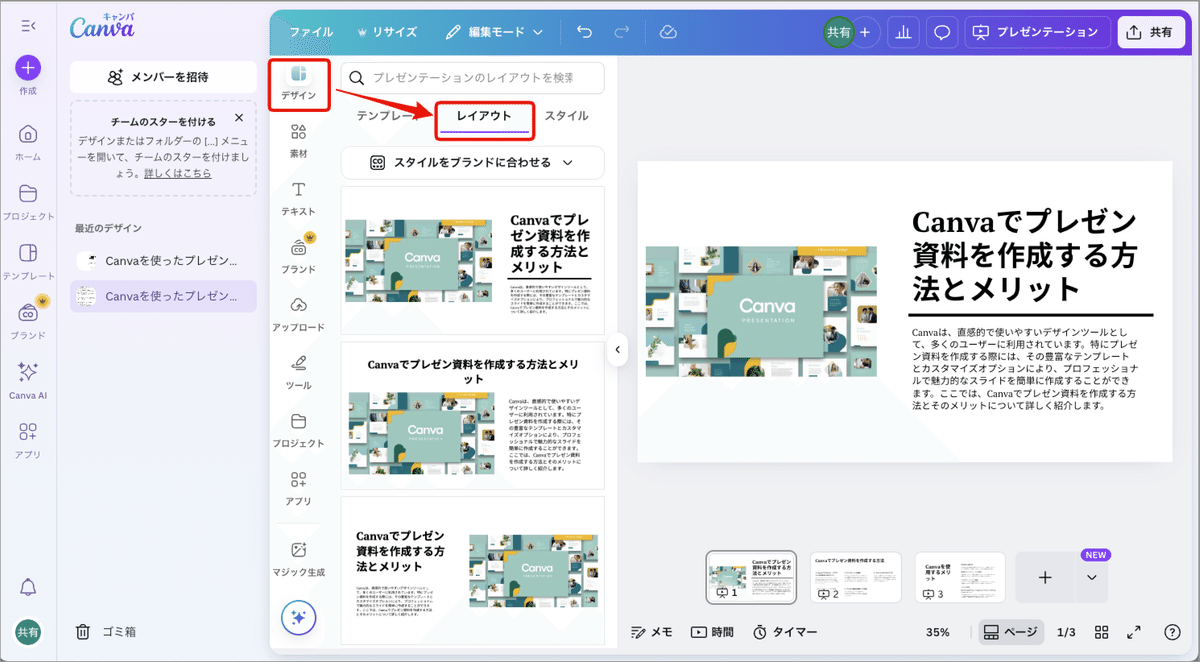Switch to the スタイル tab

[566, 115]
